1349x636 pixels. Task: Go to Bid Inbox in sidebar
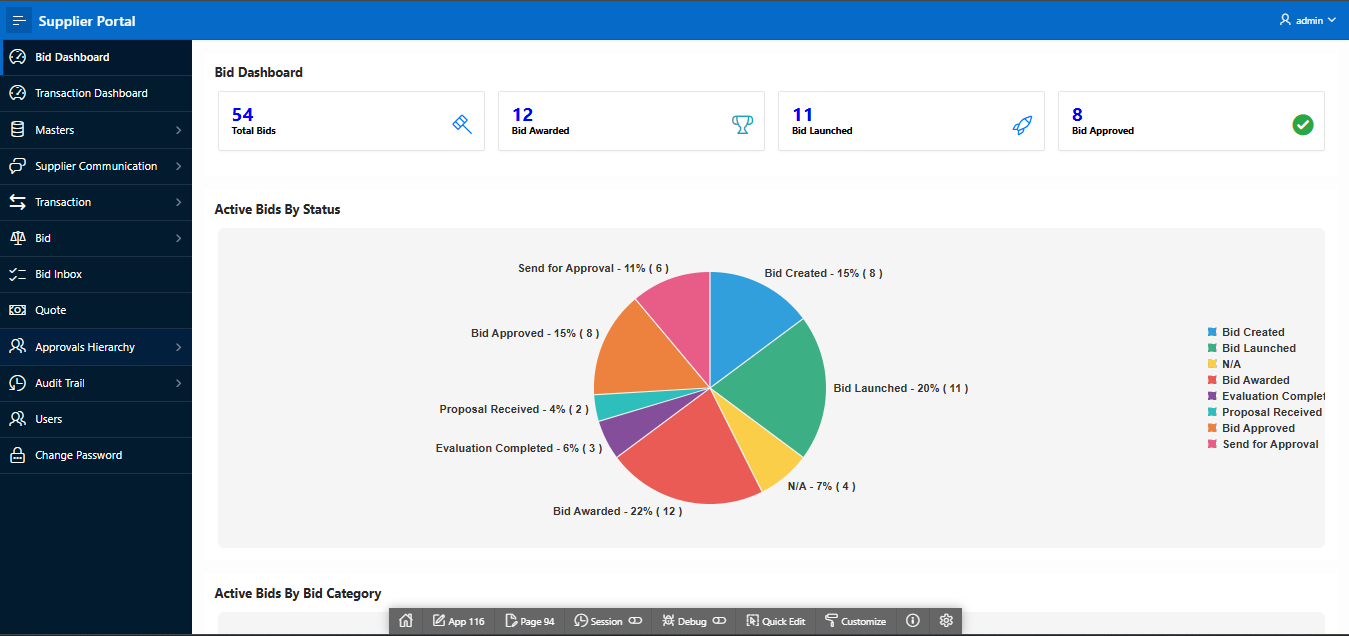tap(58, 274)
